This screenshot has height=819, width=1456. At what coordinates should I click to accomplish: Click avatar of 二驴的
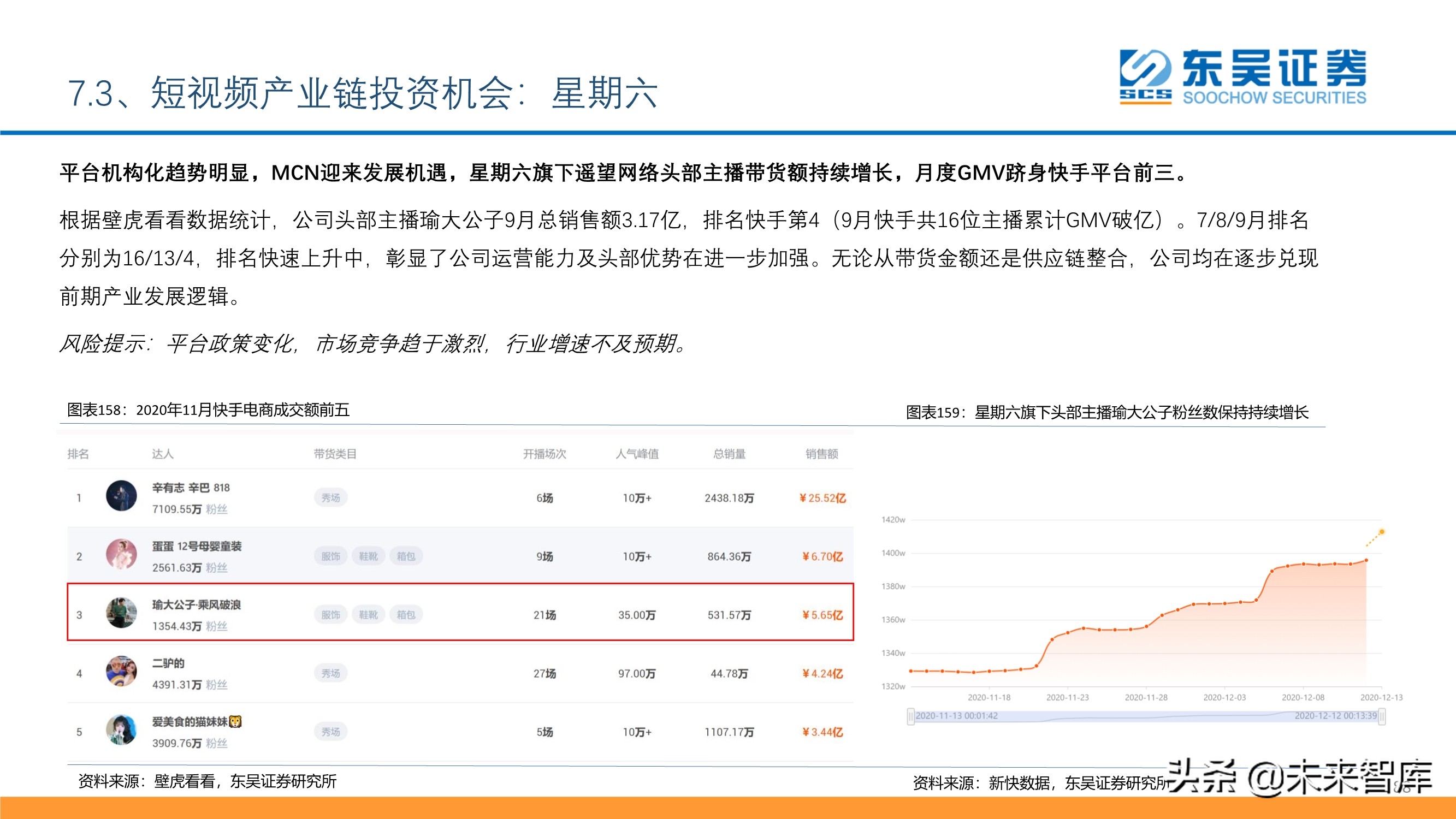click(122, 671)
